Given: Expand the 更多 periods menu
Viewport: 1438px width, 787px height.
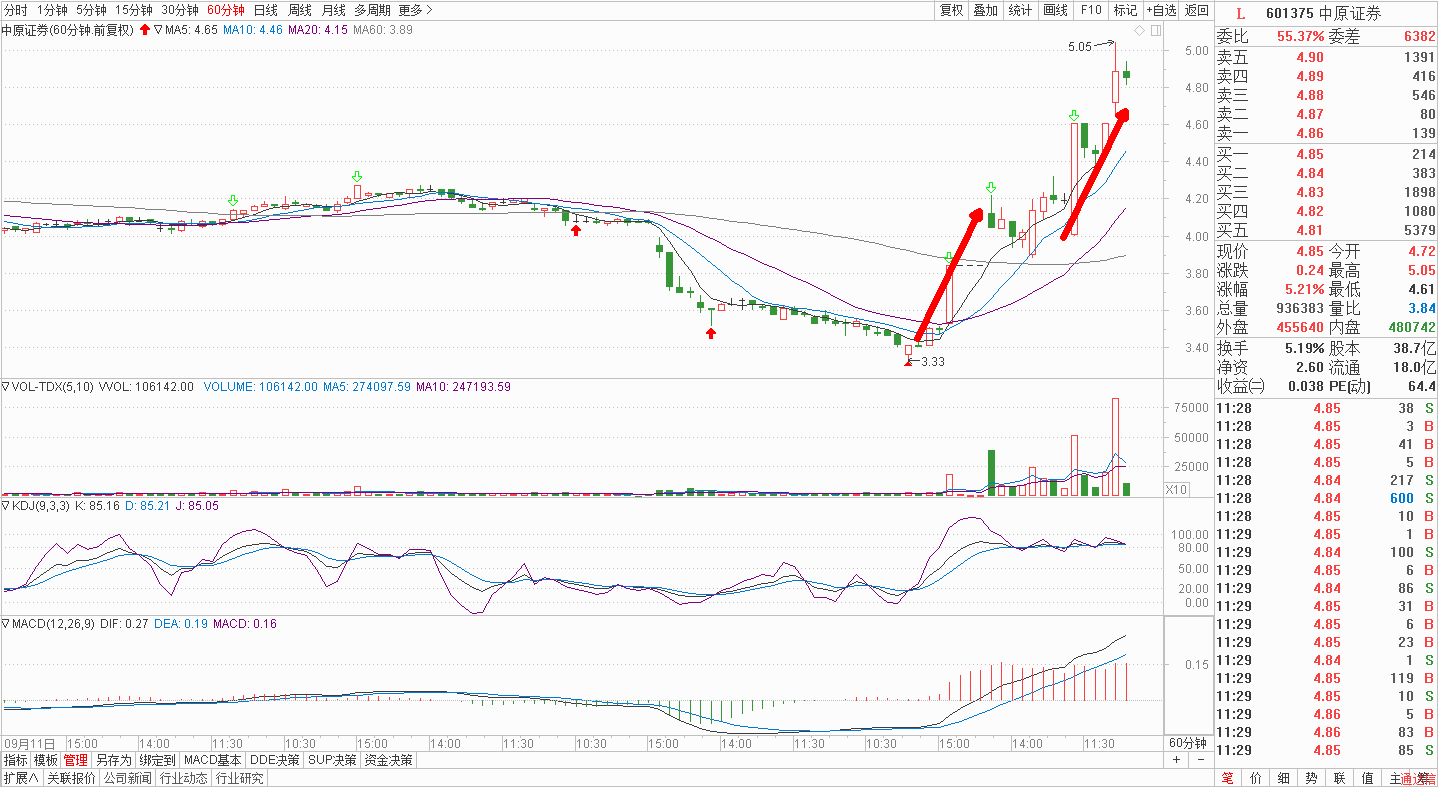Looking at the screenshot, I should [x=415, y=10].
